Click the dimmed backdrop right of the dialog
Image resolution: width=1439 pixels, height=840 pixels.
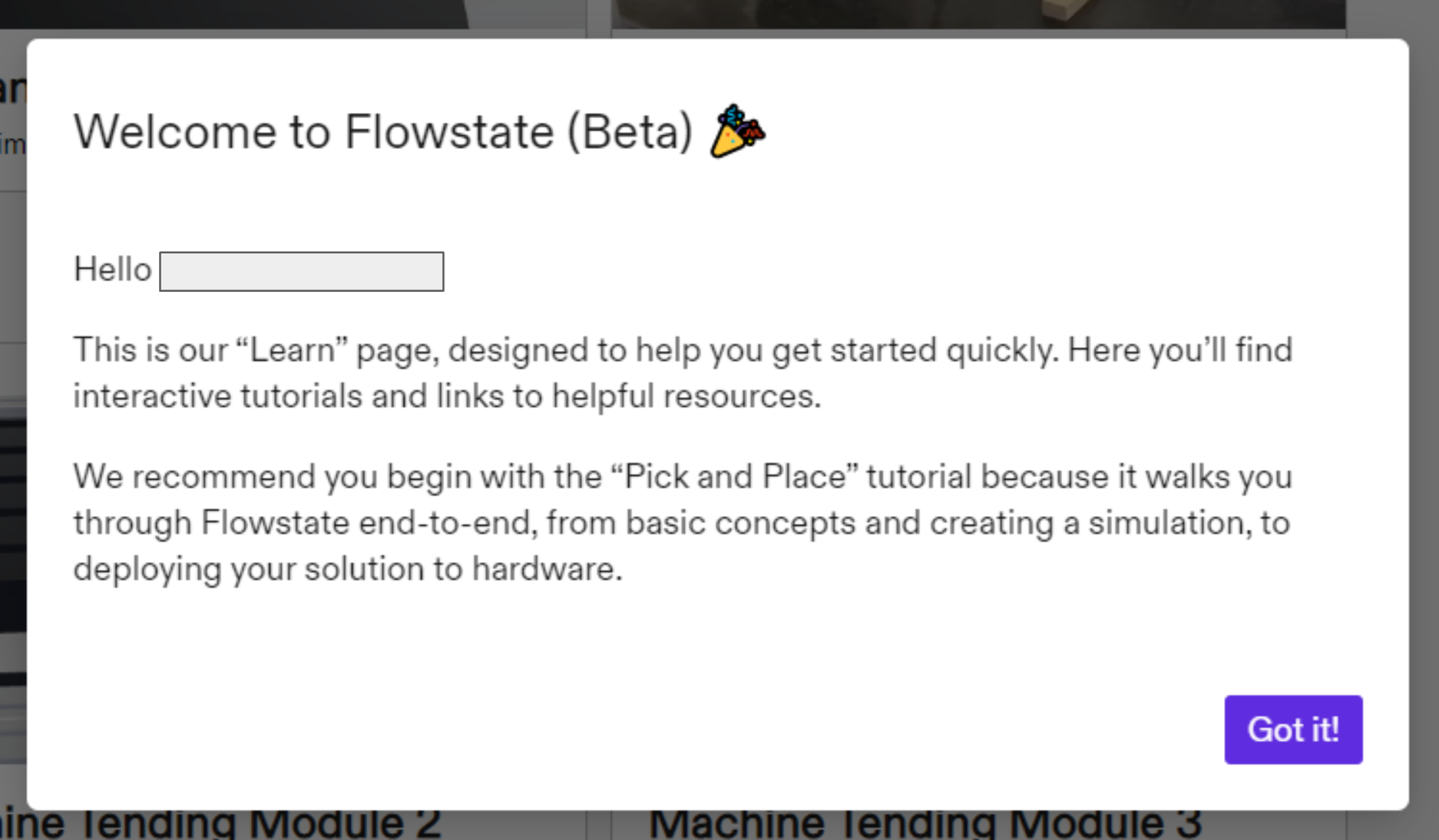[x=1424, y=422]
